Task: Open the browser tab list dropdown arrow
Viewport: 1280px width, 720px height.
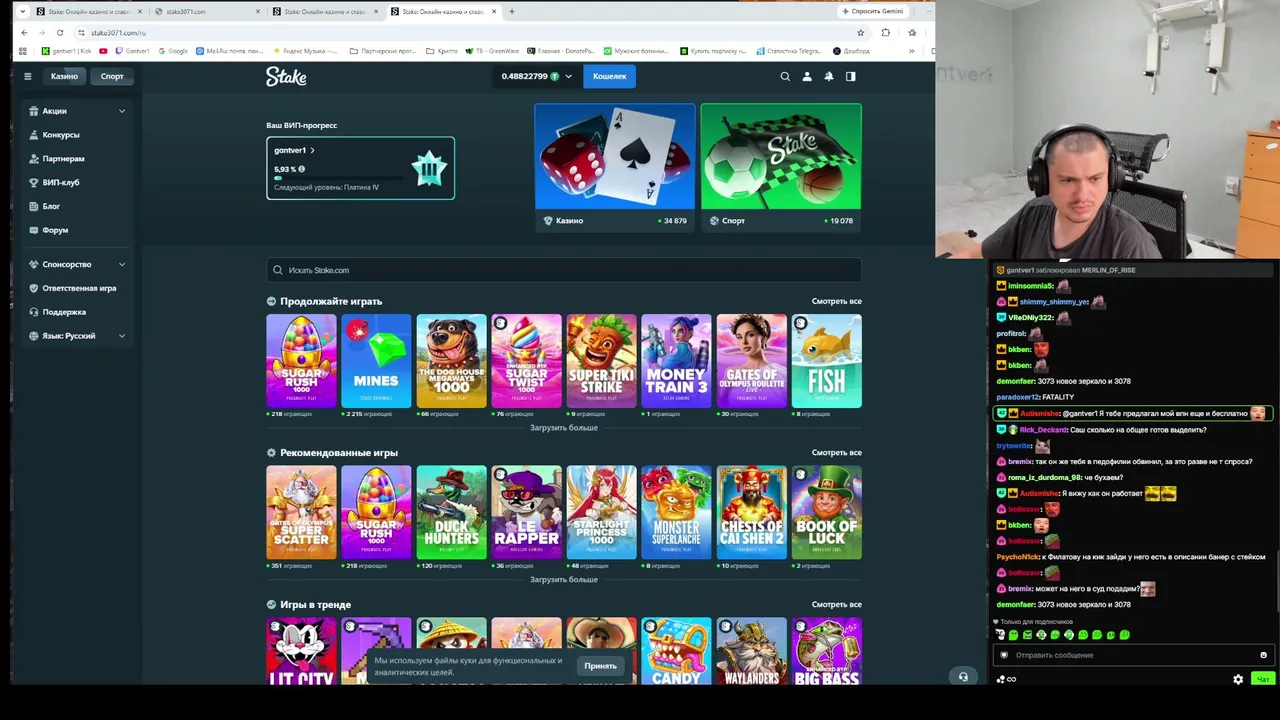Action: [x=23, y=12]
